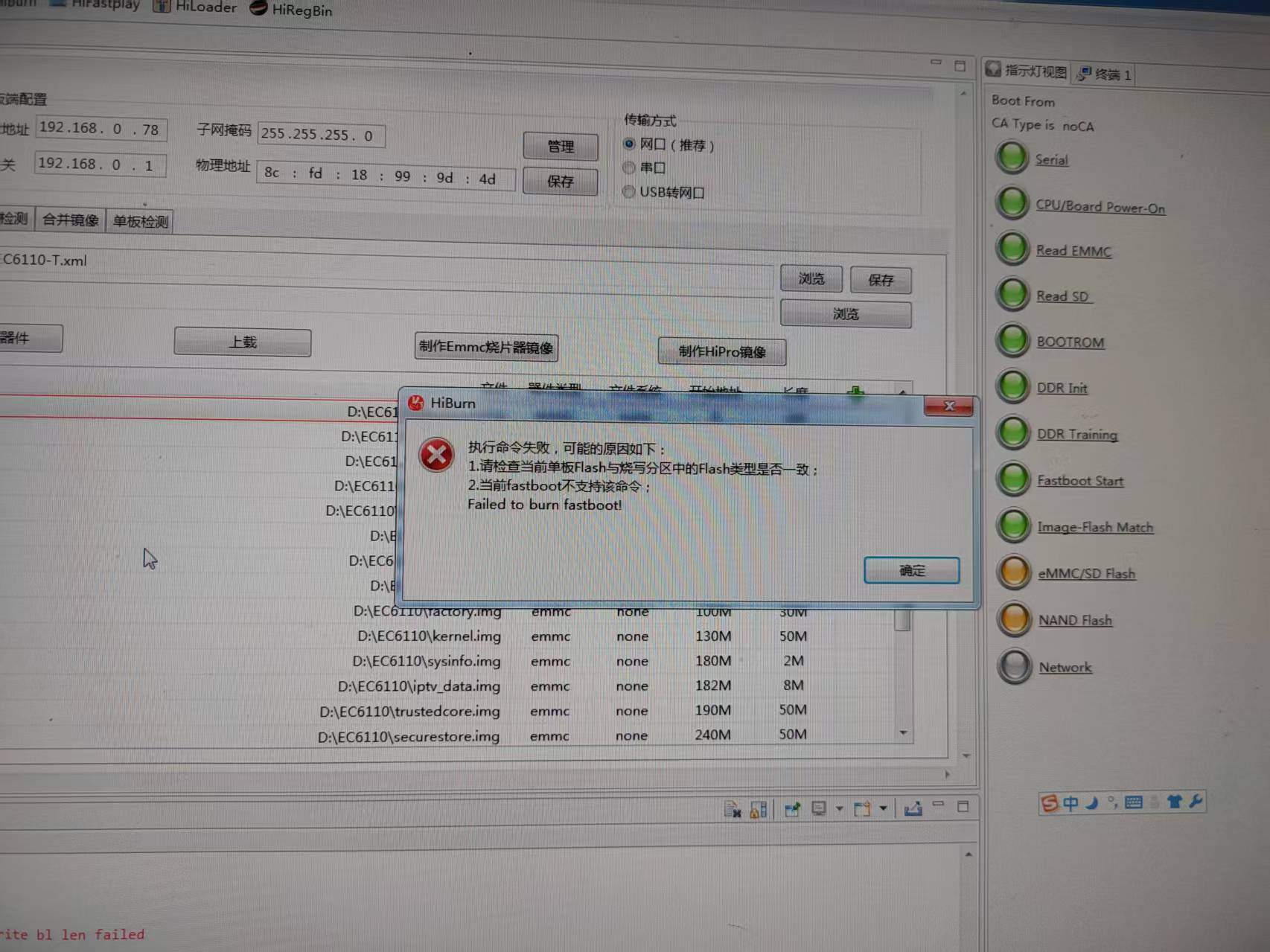Select the 串口 transfer mode radio button
The image size is (1270, 952).
[629, 167]
